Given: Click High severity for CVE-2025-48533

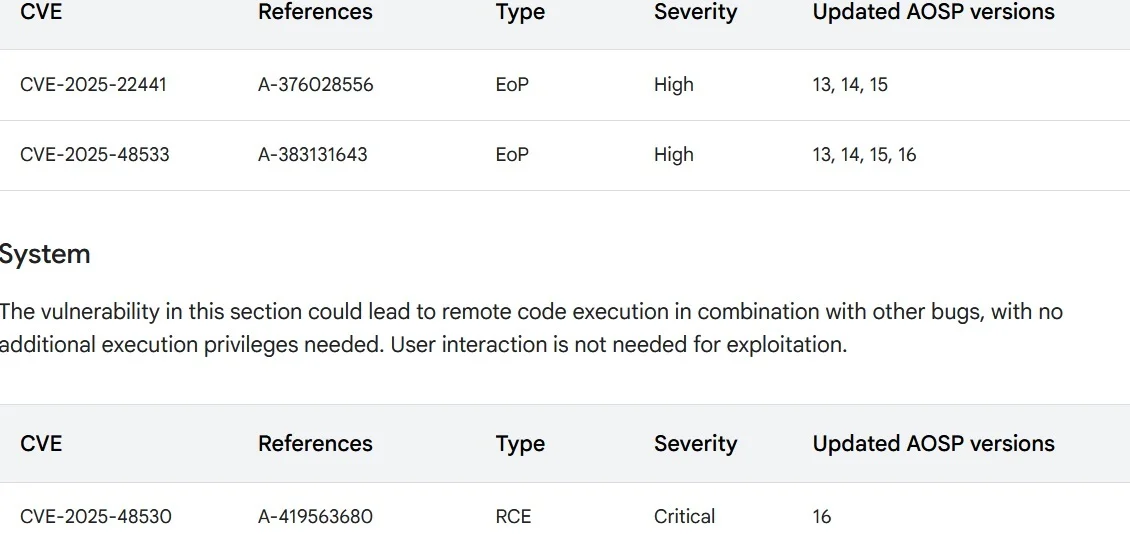Looking at the screenshot, I should (673, 155).
